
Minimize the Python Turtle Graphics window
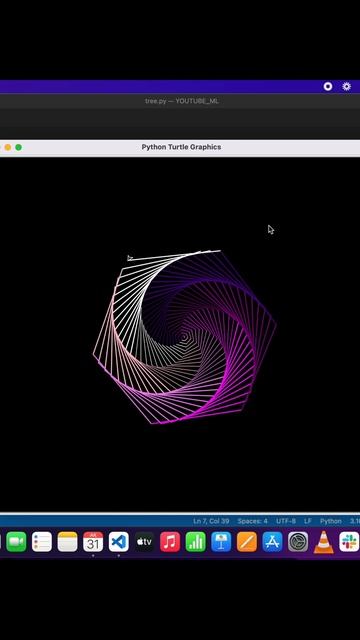pos(8,147)
